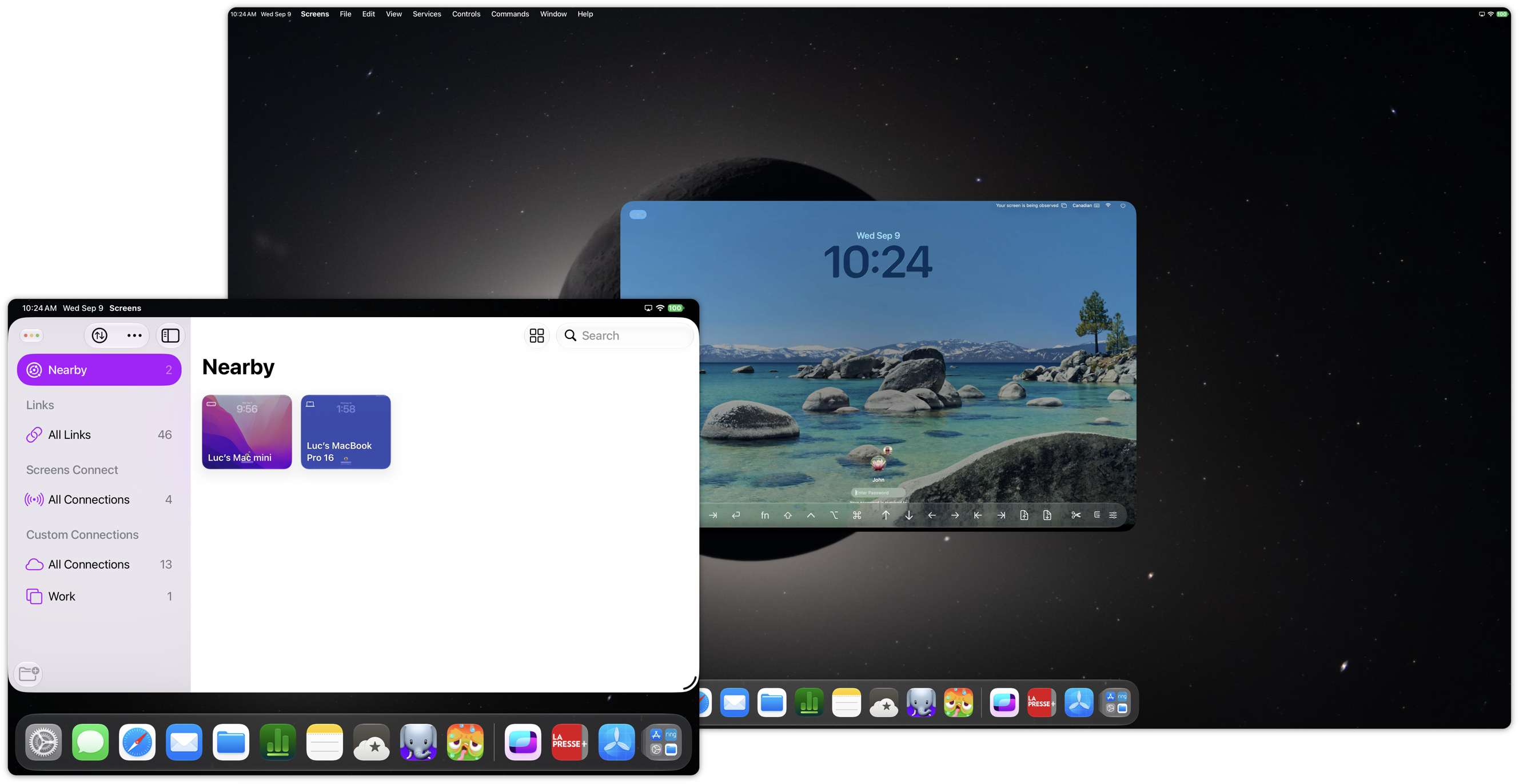Open Reeder star-cloud icon in front window dock
The width and height of the screenshot is (1519, 784).
372,742
